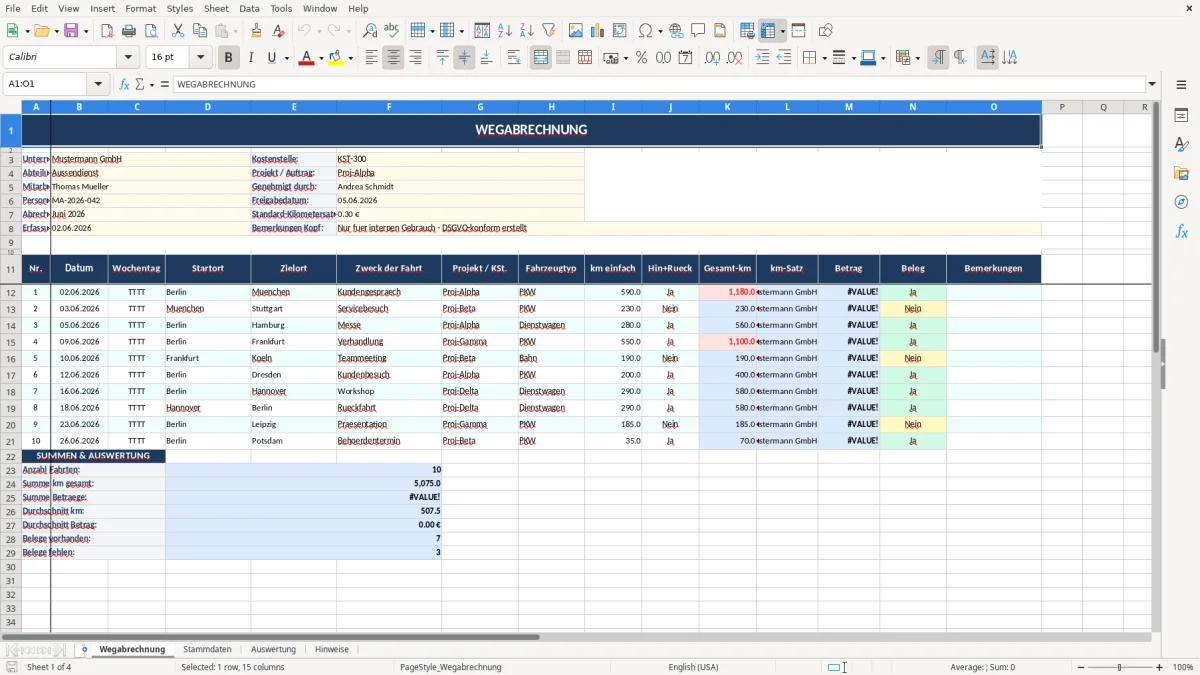Open the sidebar Gallery panel icon

pos(1181,173)
